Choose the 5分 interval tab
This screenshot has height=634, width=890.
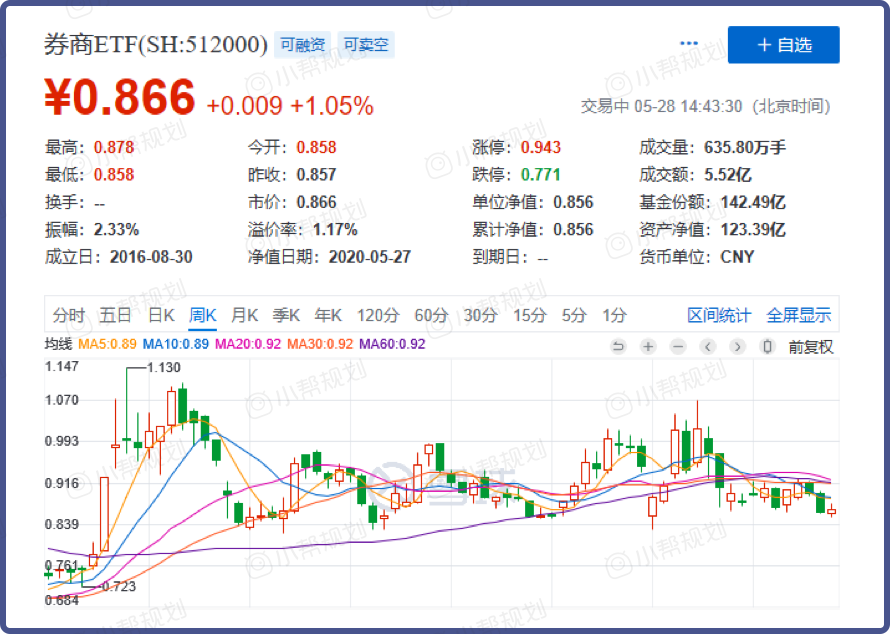tap(573, 315)
